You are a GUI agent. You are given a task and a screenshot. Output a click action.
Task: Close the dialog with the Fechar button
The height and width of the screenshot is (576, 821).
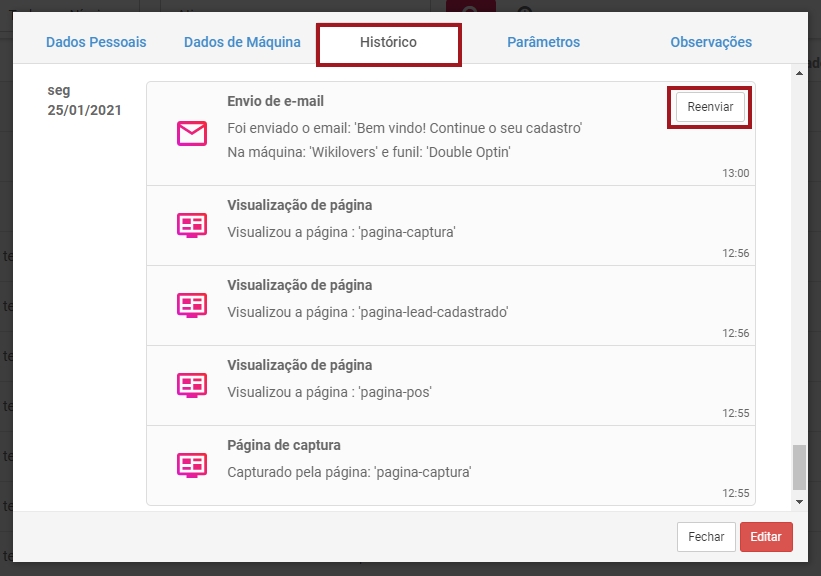pos(706,537)
